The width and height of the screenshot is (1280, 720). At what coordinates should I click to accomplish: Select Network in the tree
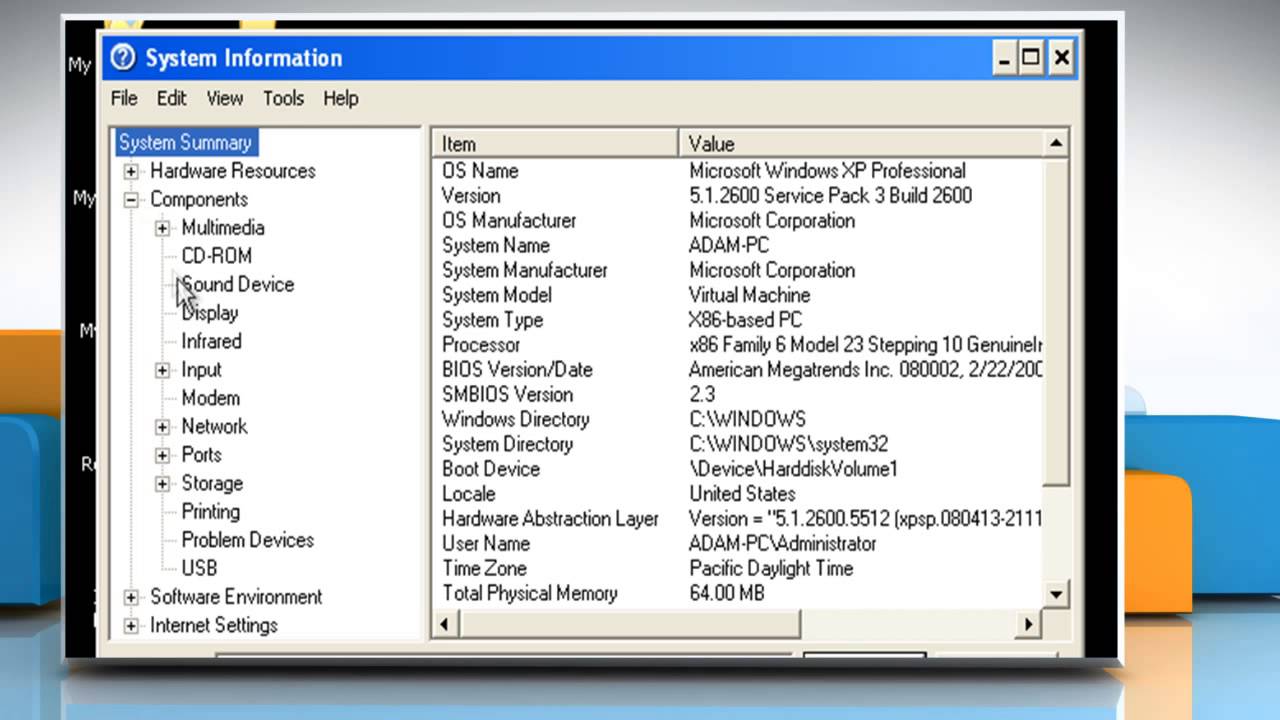(214, 426)
